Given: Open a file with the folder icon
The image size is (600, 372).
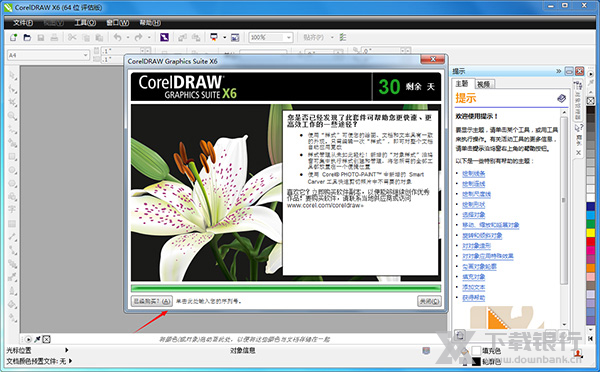Looking at the screenshot, I should pos(27,38).
